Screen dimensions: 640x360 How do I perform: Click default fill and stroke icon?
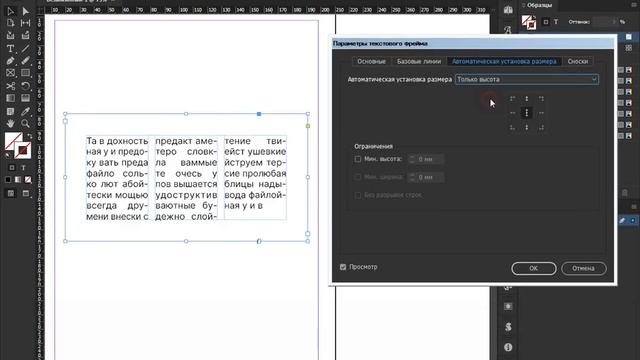coord(8,156)
